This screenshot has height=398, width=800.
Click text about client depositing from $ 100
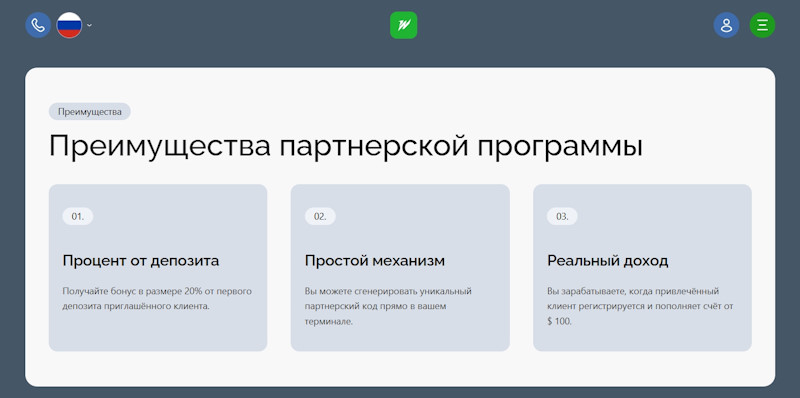click(640, 307)
